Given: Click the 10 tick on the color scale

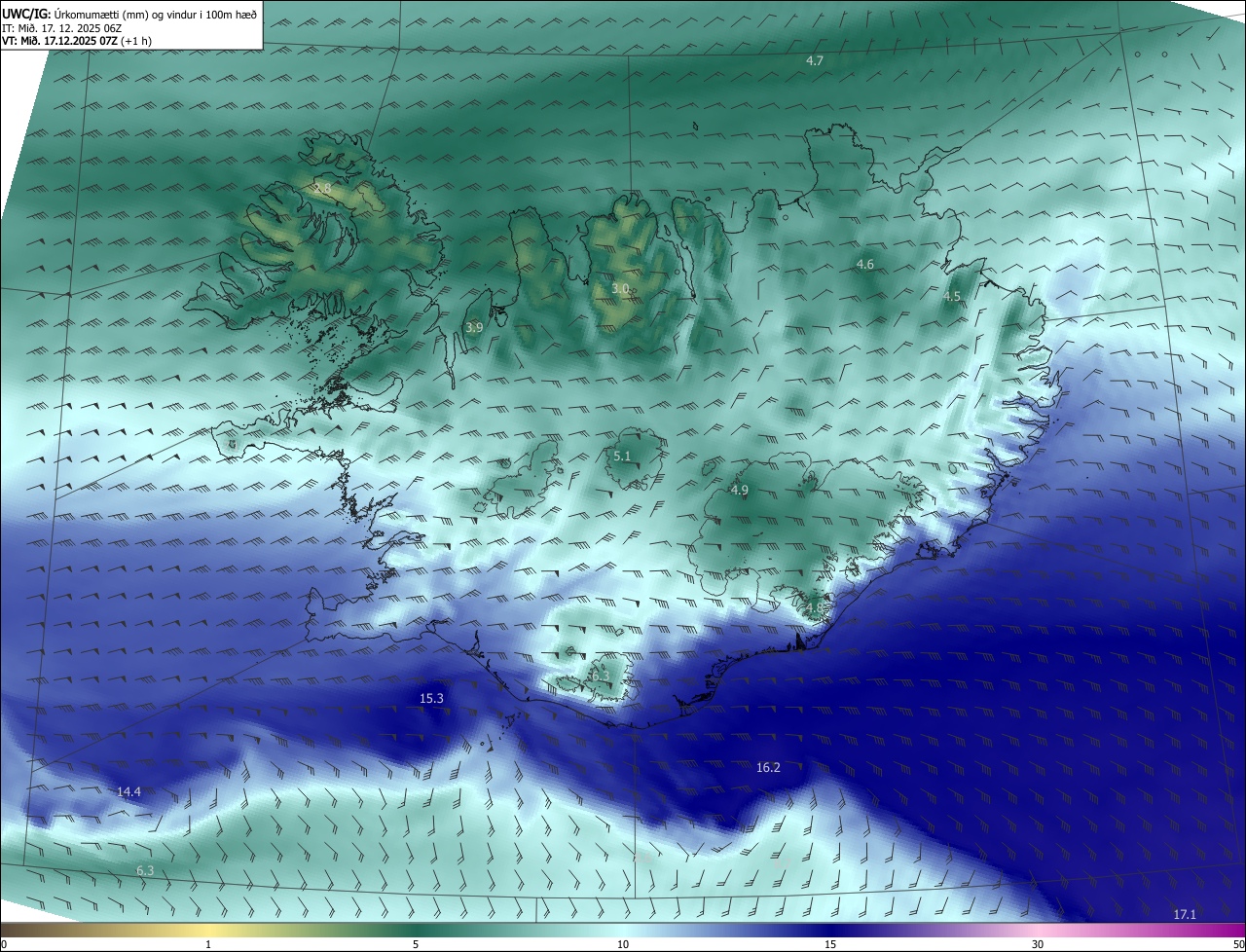Looking at the screenshot, I should pos(623,944).
